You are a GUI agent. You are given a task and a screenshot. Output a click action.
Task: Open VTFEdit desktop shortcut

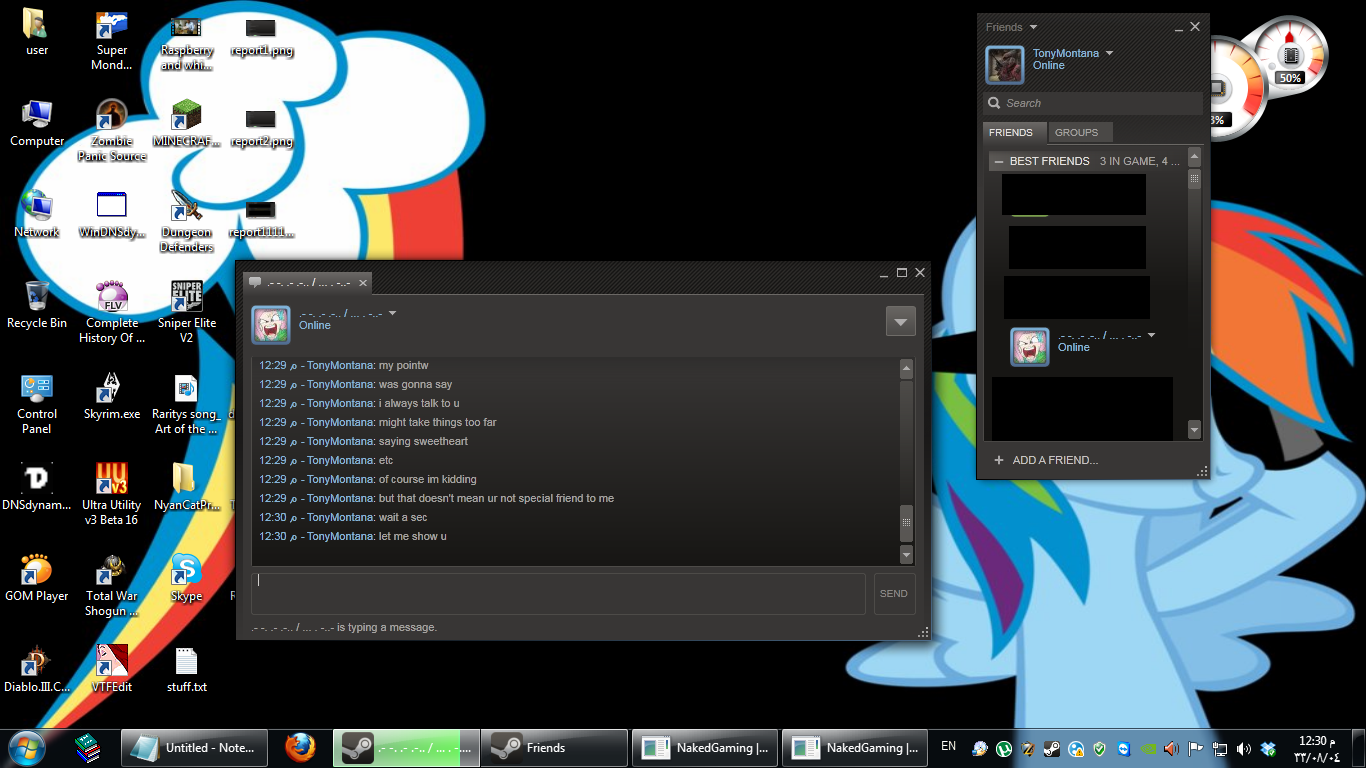pyautogui.click(x=112, y=668)
